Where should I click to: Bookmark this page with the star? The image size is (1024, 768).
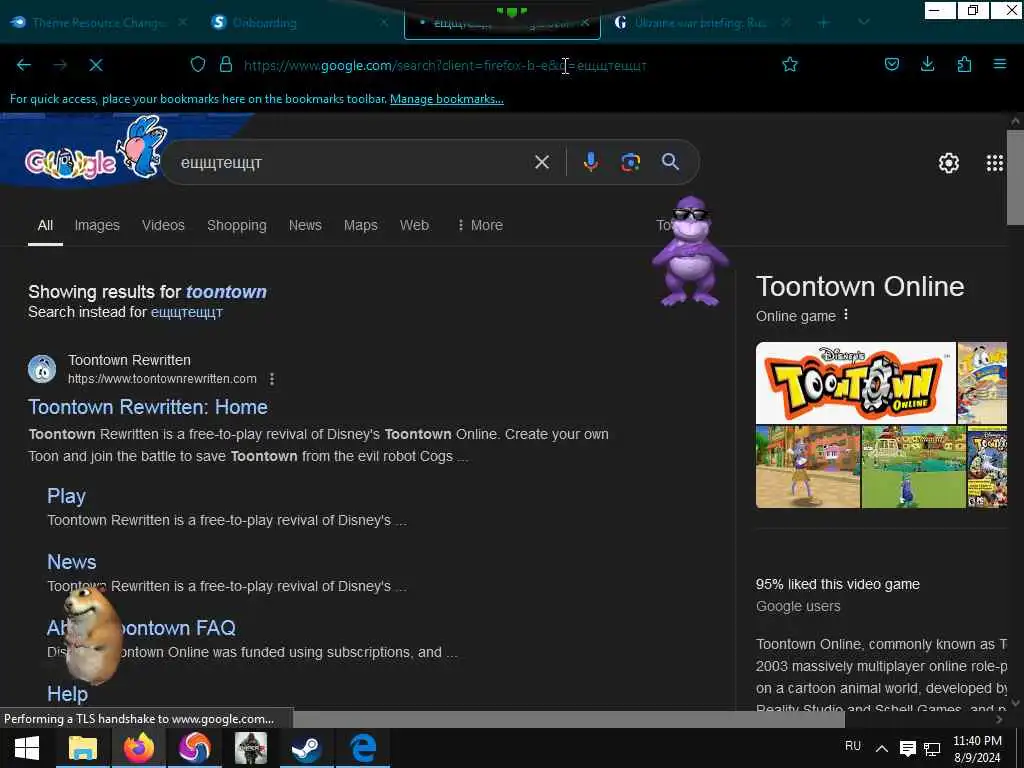(x=790, y=64)
